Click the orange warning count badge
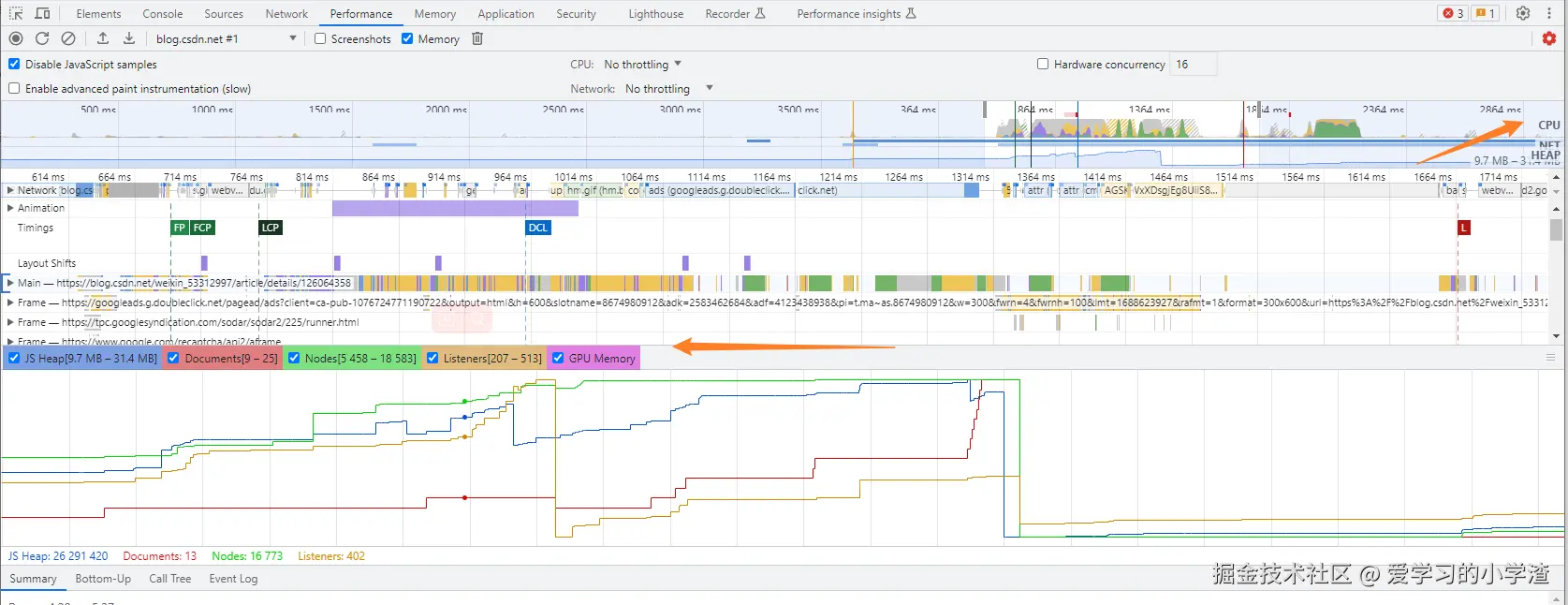Image resolution: width=1568 pixels, height=605 pixels. click(x=1485, y=13)
